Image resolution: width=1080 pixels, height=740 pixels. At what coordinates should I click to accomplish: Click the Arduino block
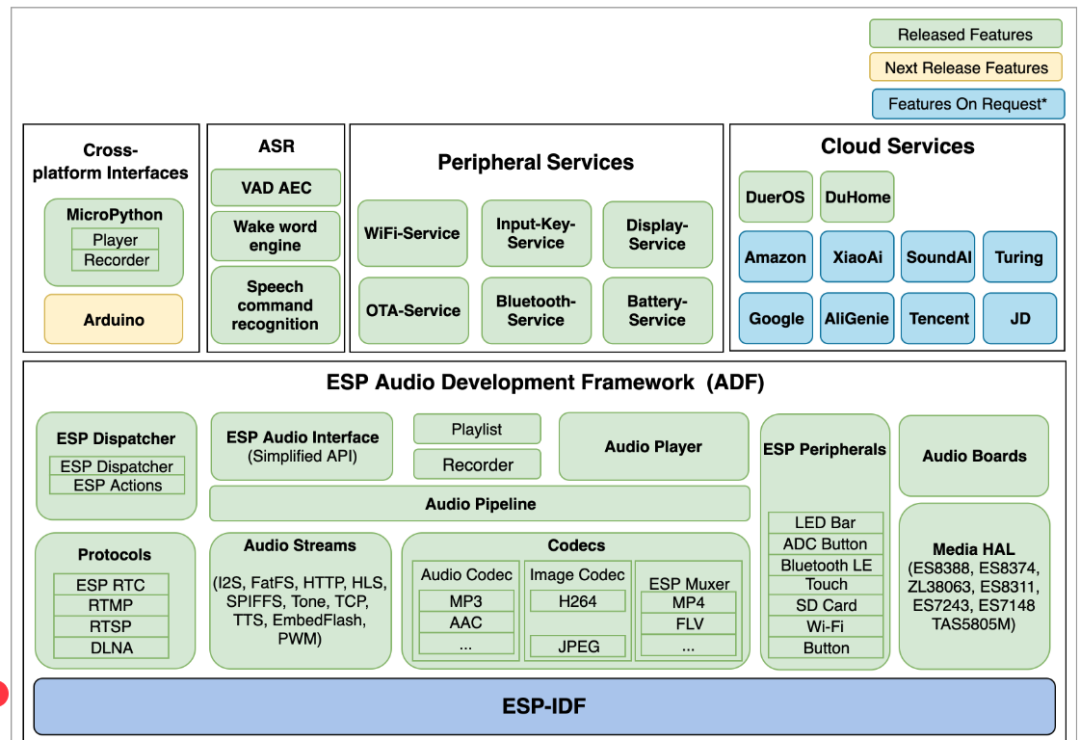click(114, 320)
